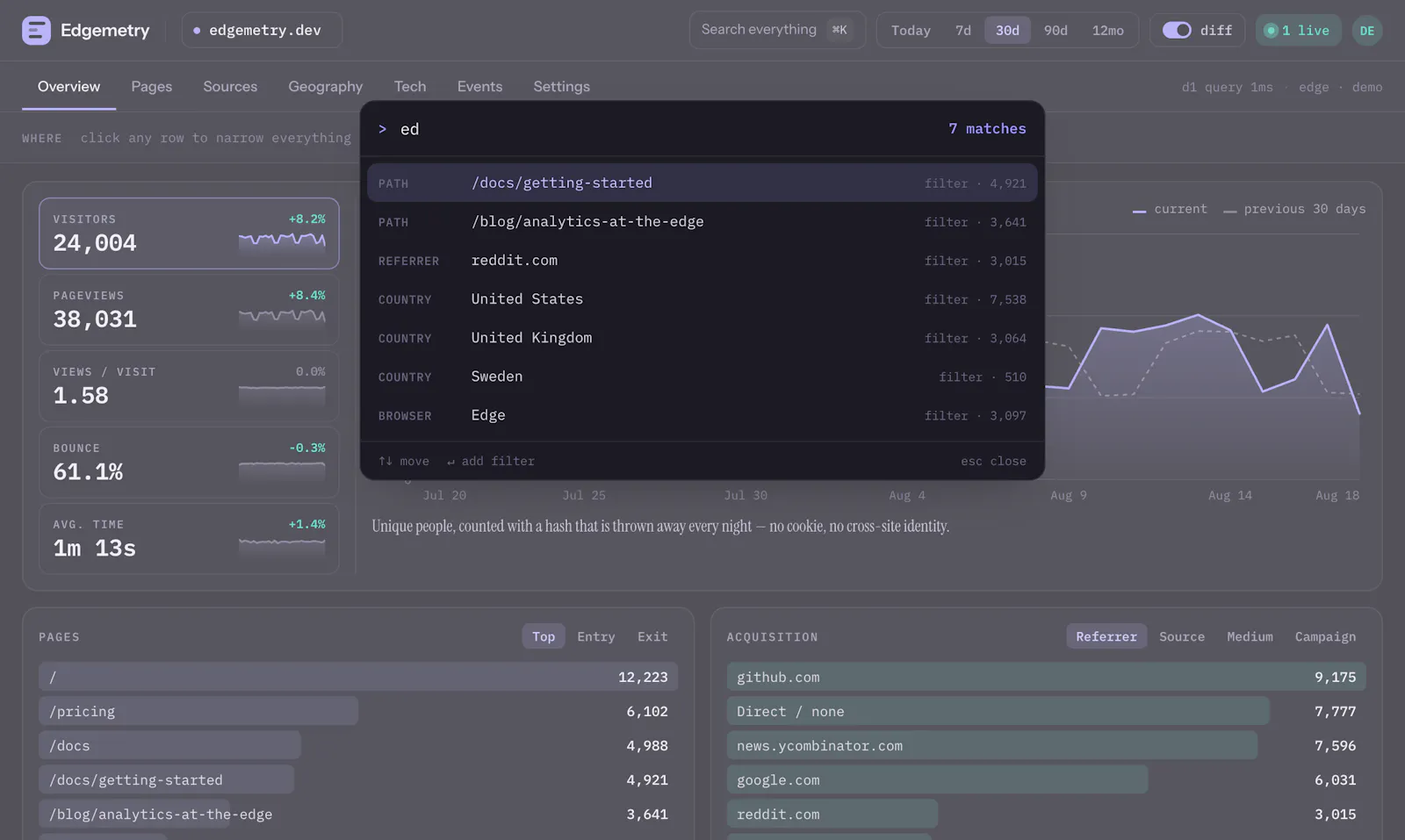Select the Visitors metric card
Image resolution: width=1405 pixels, height=840 pixels.
189,233
